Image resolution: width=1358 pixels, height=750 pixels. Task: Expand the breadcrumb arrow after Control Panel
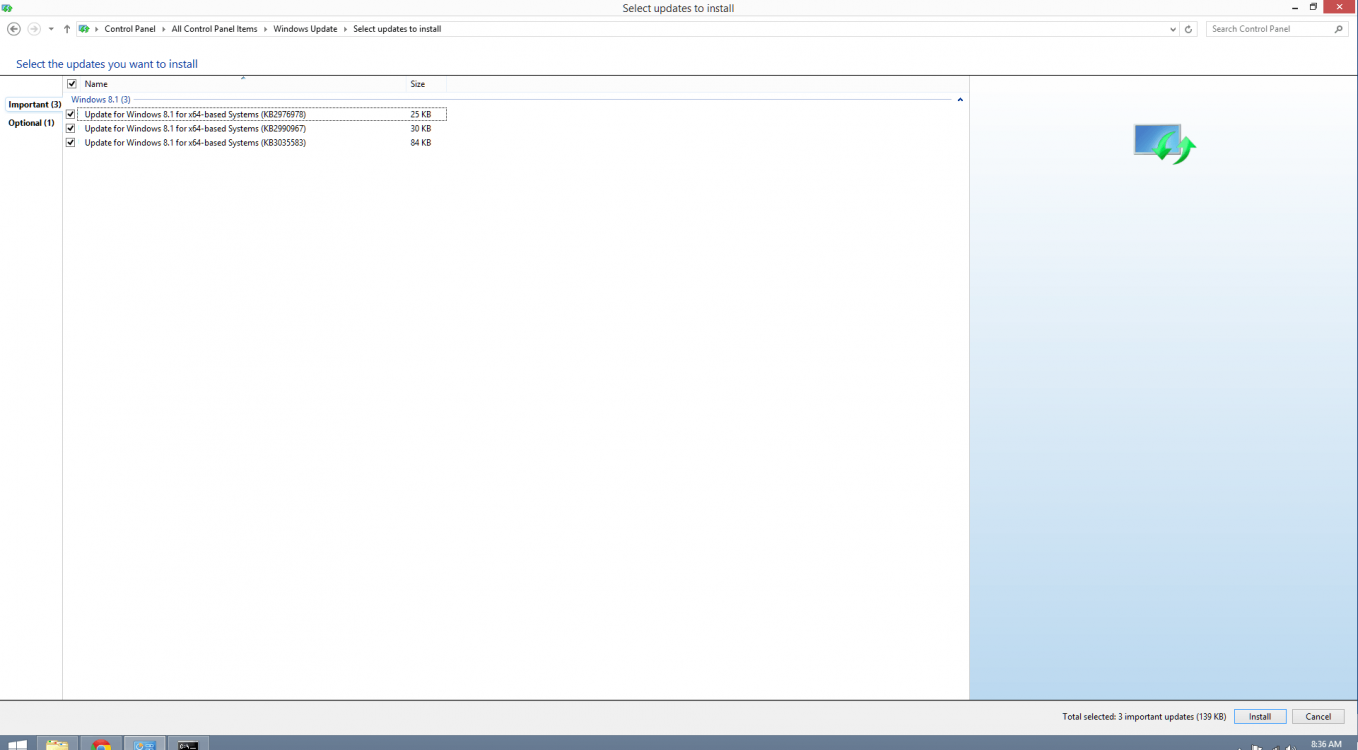(x=164, y=29)
